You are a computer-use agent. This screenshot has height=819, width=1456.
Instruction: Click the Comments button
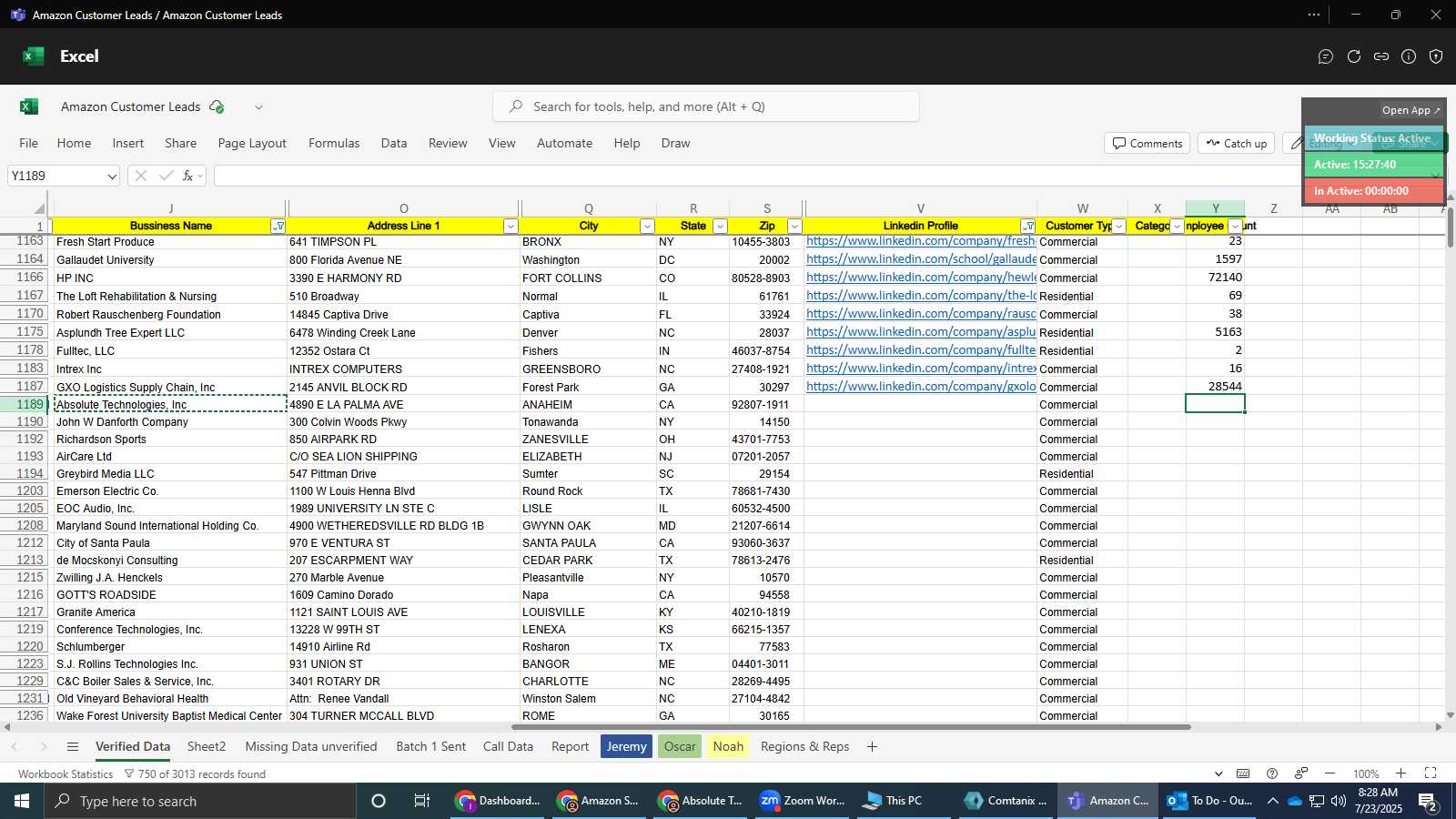point(1148,144)
